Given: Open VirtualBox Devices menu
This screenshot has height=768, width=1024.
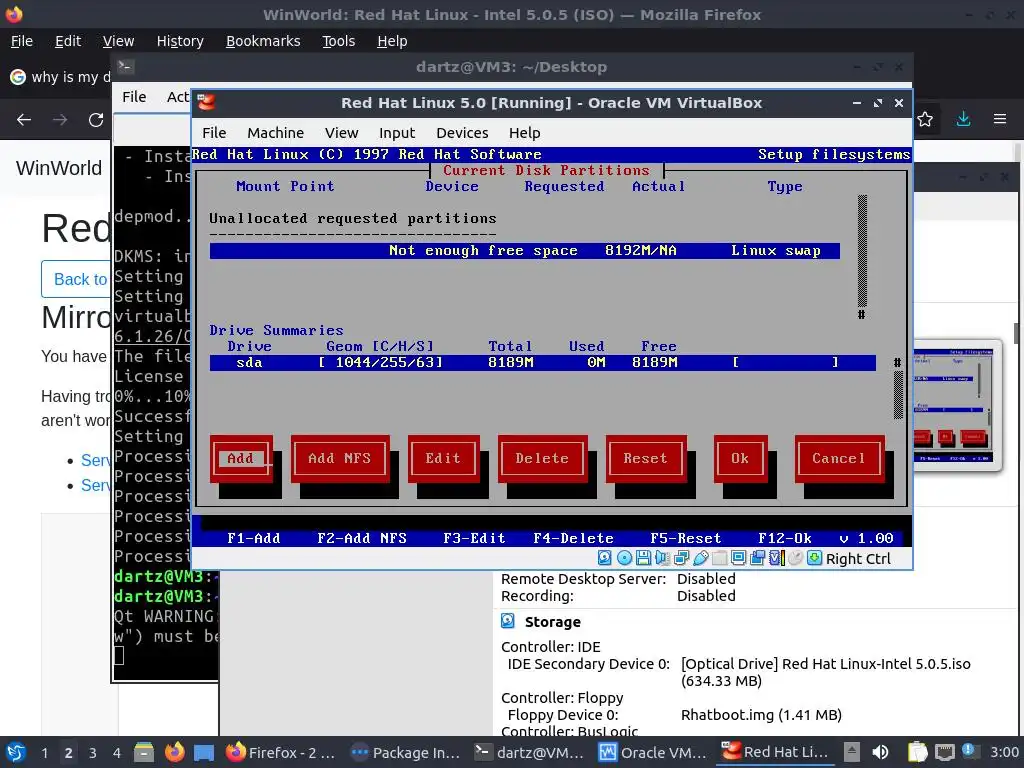Looking at the screenshot, I should click(462, 133).
